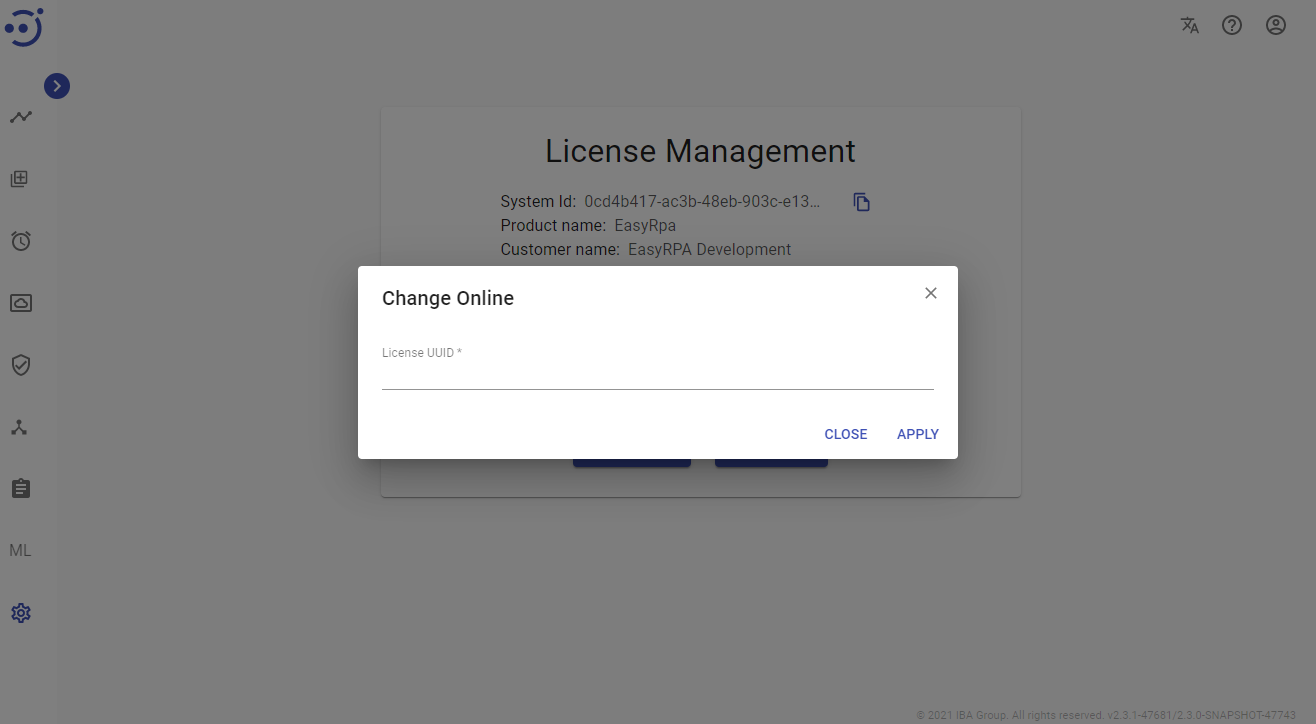Click the truncated System Id value text
This screenshot has height=724, width=1316.
[702, 201]
